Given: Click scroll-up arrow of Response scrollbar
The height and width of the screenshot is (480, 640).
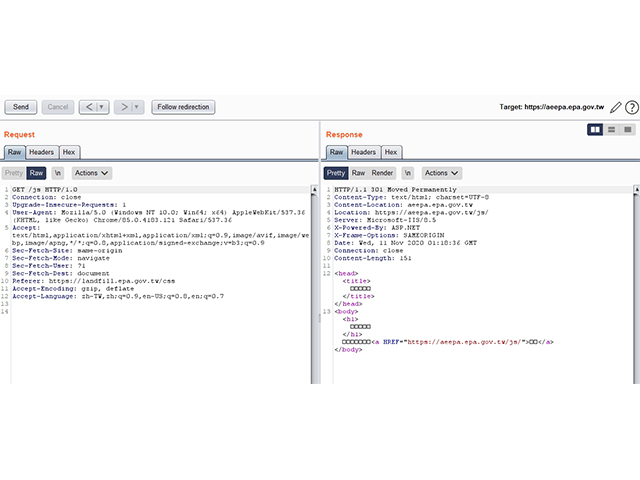Looking at the screenshot, I should [x=636, y=189].
